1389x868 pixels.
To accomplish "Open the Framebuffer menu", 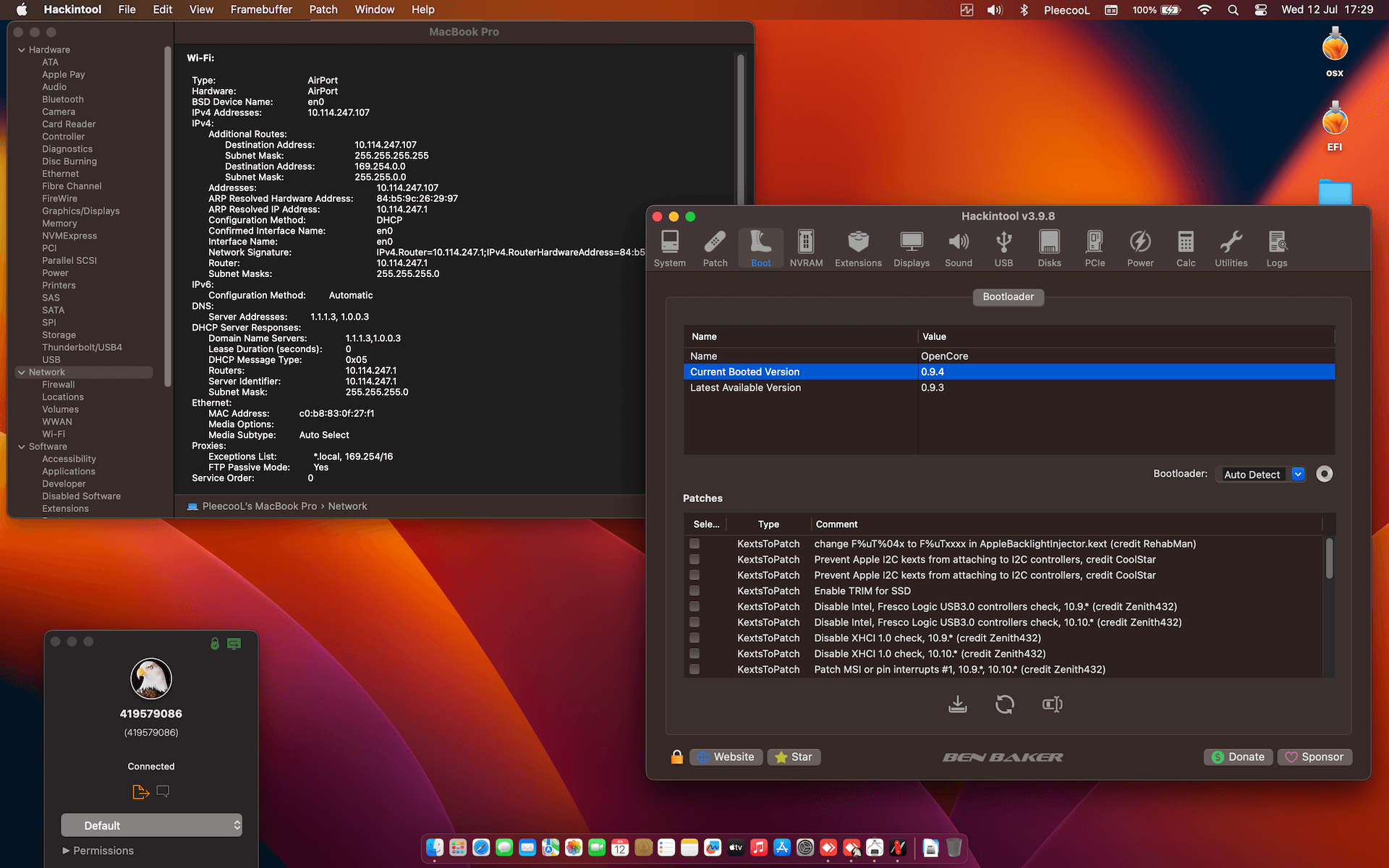I will (261, 9).
